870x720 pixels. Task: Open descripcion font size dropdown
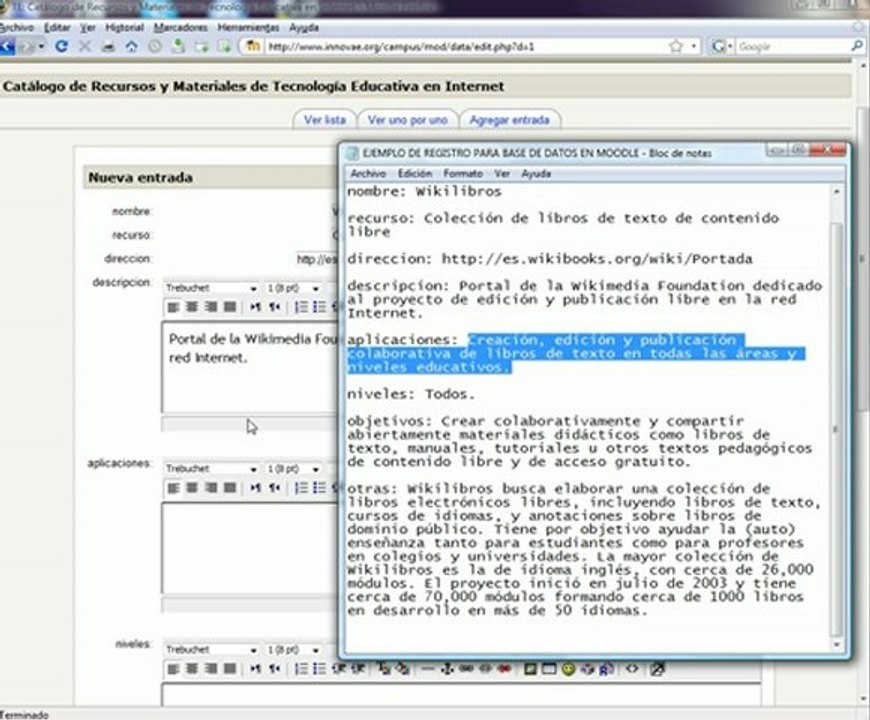pos(293,288)
